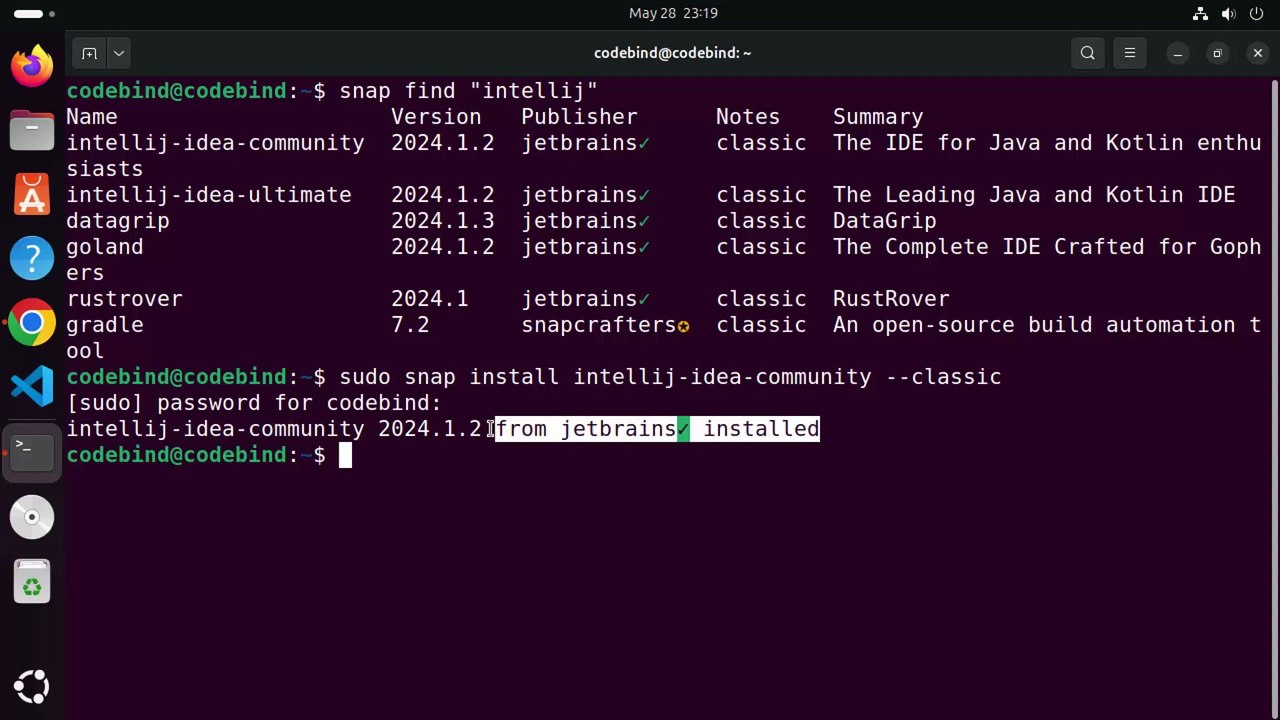Click classic note in the datagrip row
Viewport: 1280px width, 720px height.
tap(761, 221)
